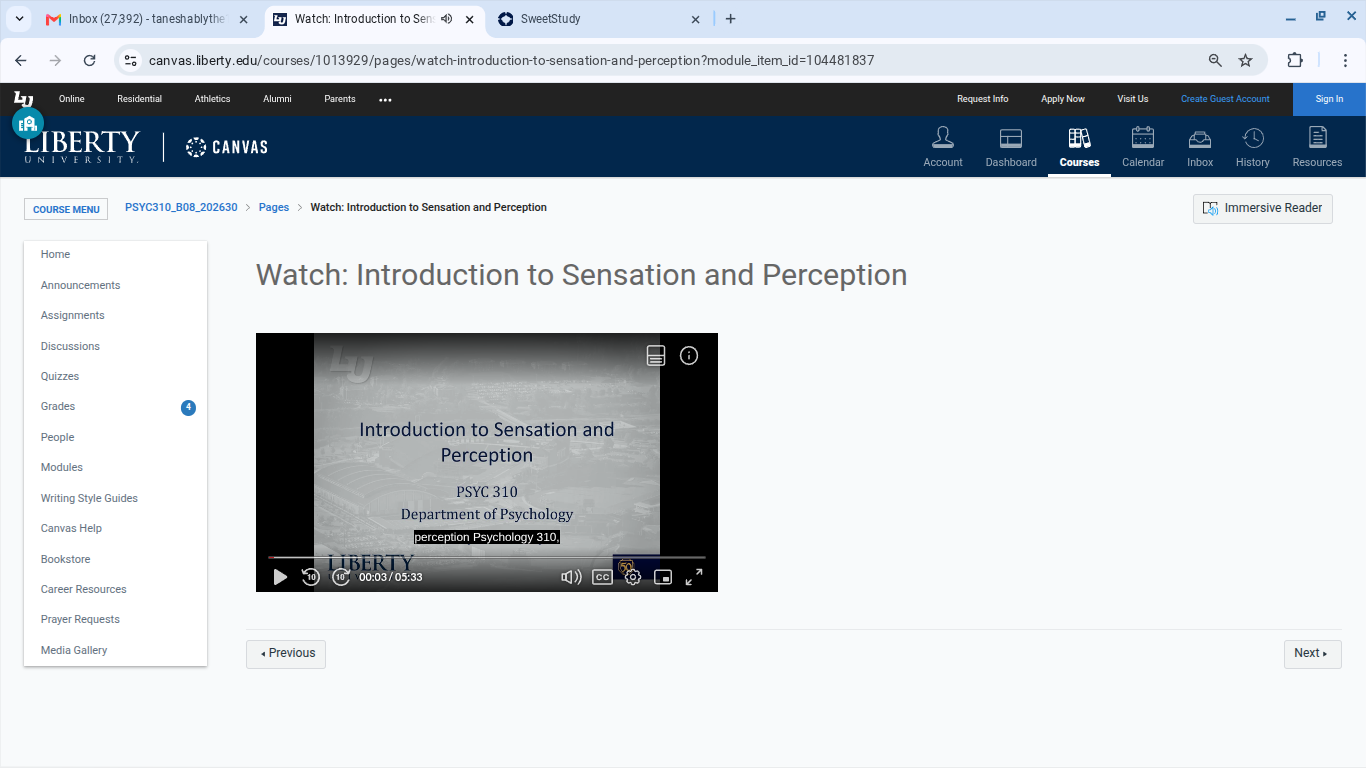
Task: Open the PSYC310_B08_202630 breadcrumb link
Action: [181, 207]
